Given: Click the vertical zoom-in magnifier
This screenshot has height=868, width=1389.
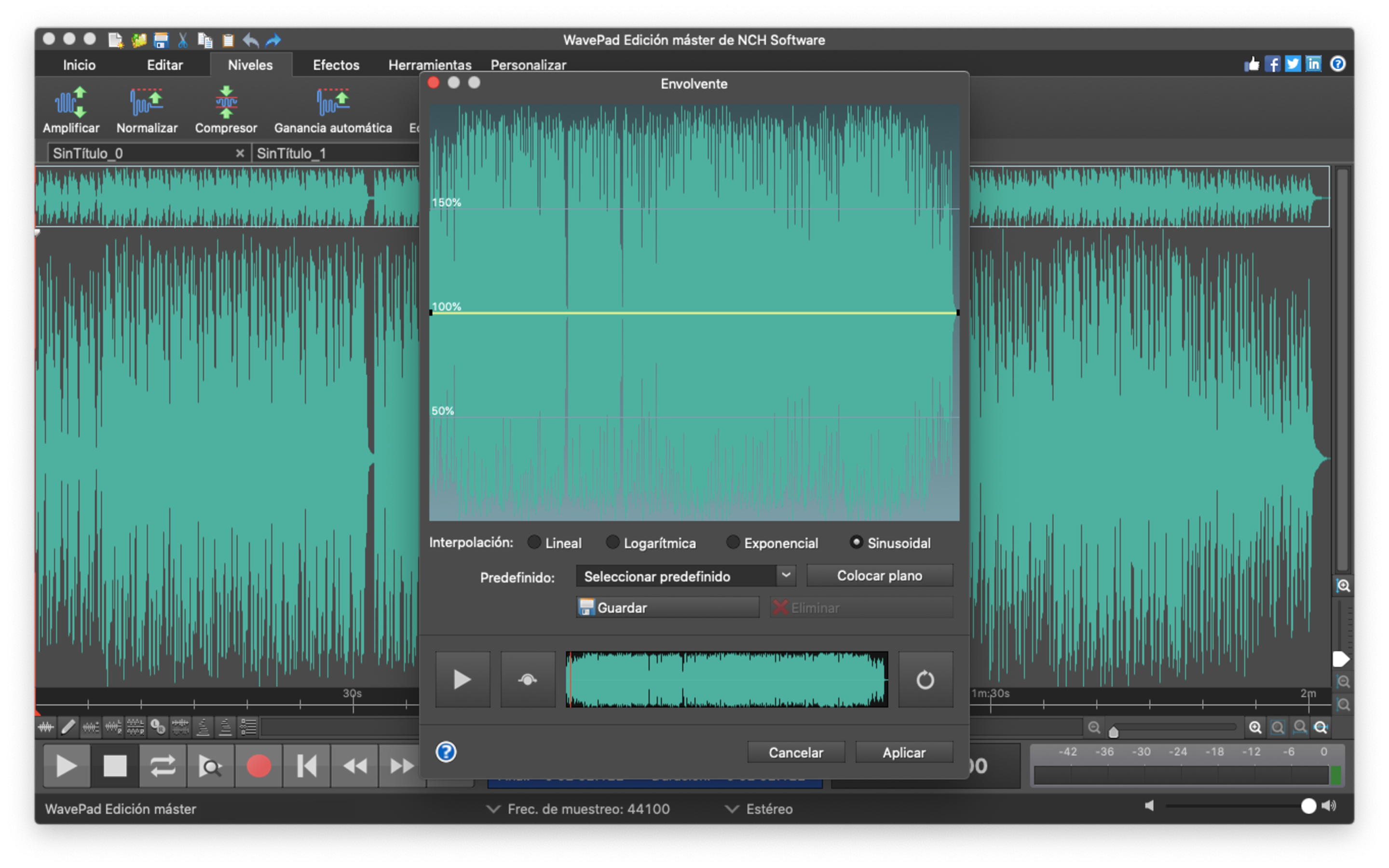Looking at the screenshot, I should pos(1343,585).
